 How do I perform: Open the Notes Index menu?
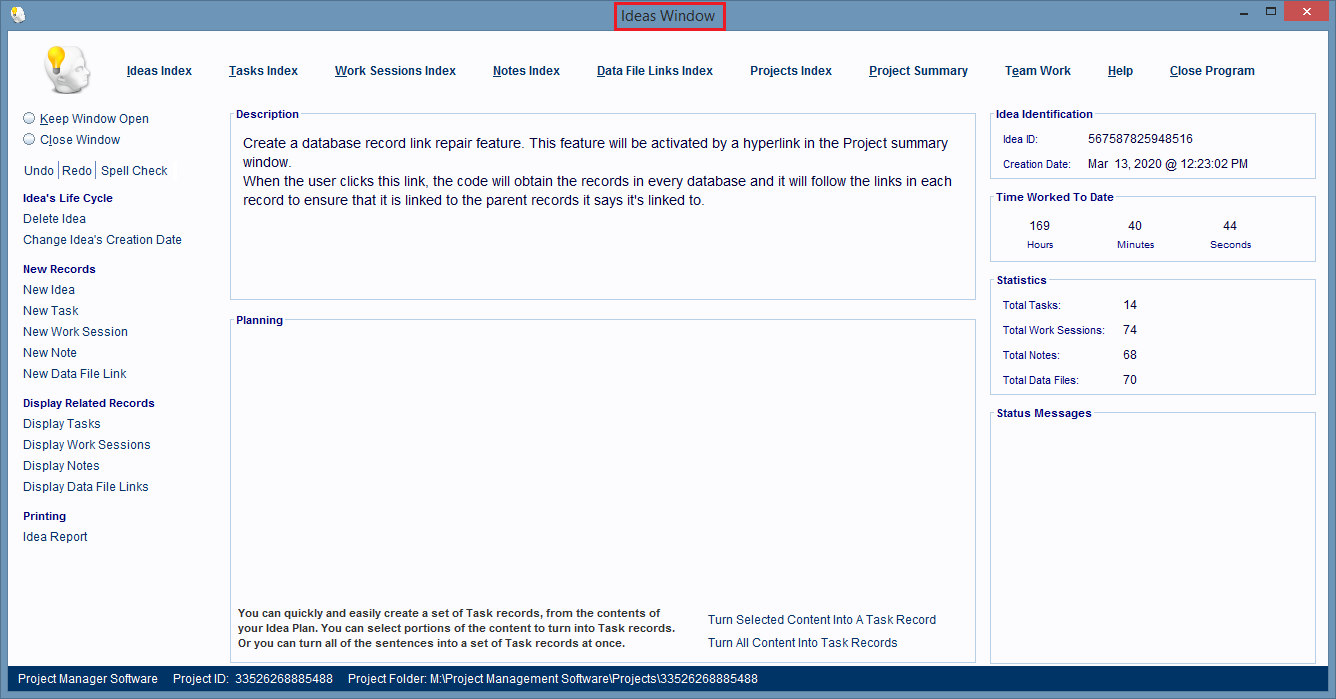coord(526,71)
